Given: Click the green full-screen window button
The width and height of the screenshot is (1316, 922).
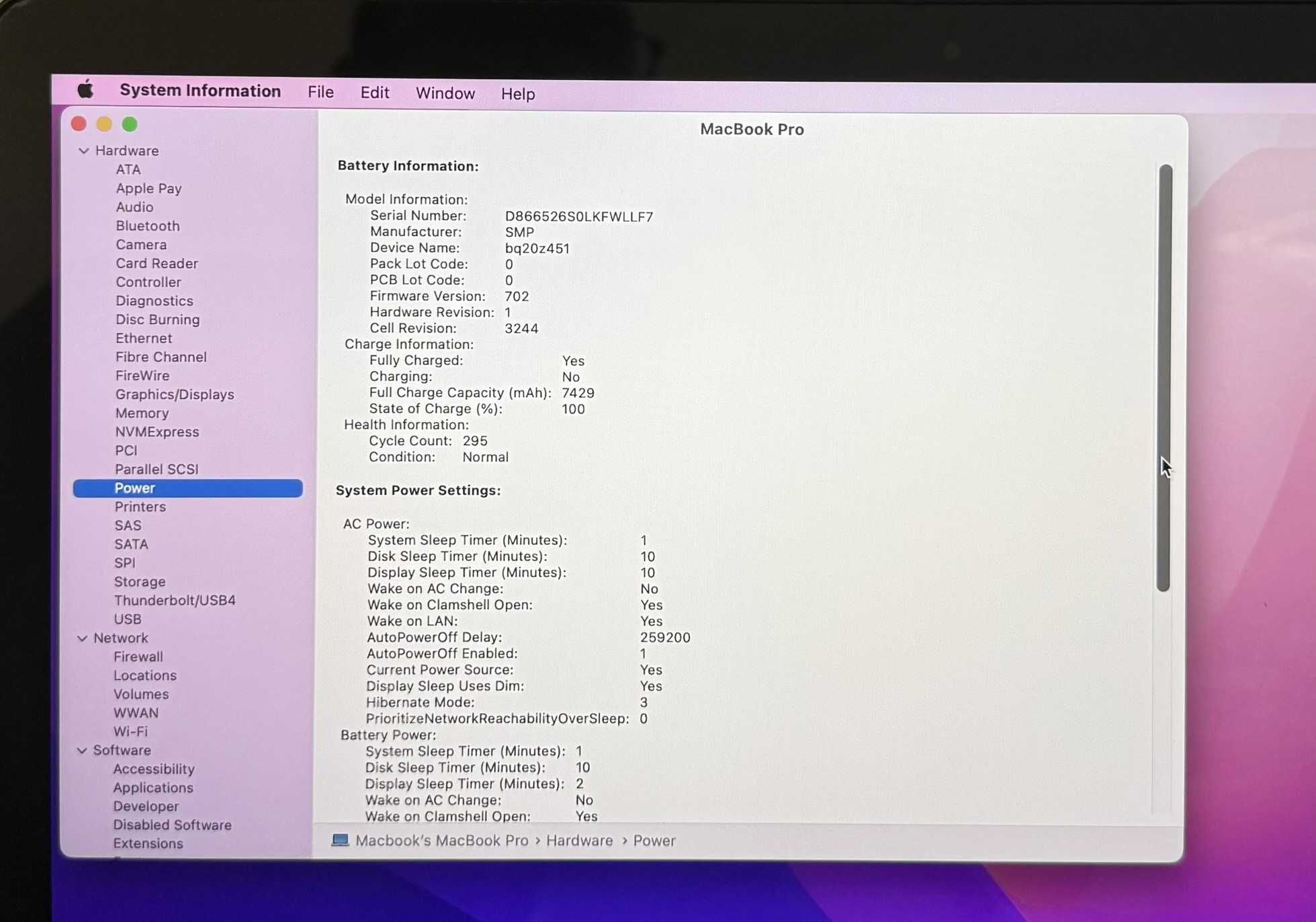Looking at the screenshot, I should [x=130, y=124].
